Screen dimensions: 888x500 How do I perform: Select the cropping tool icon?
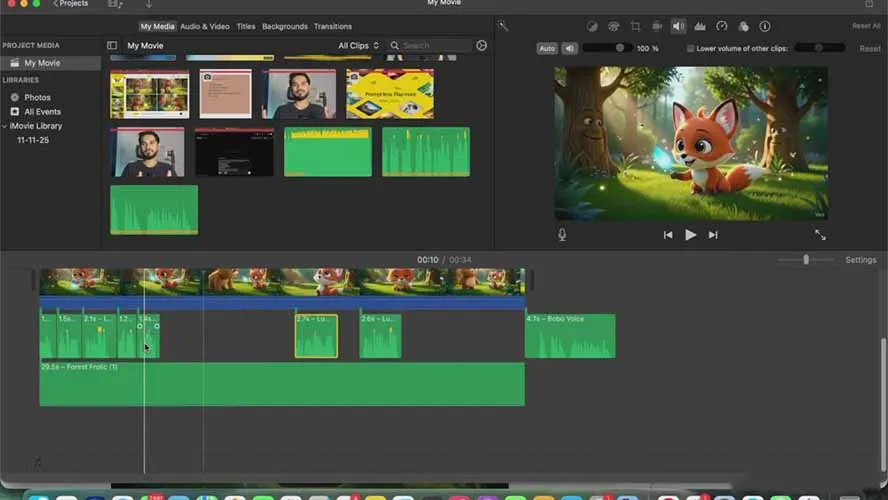pyautogui.click(x=635, y=26)
